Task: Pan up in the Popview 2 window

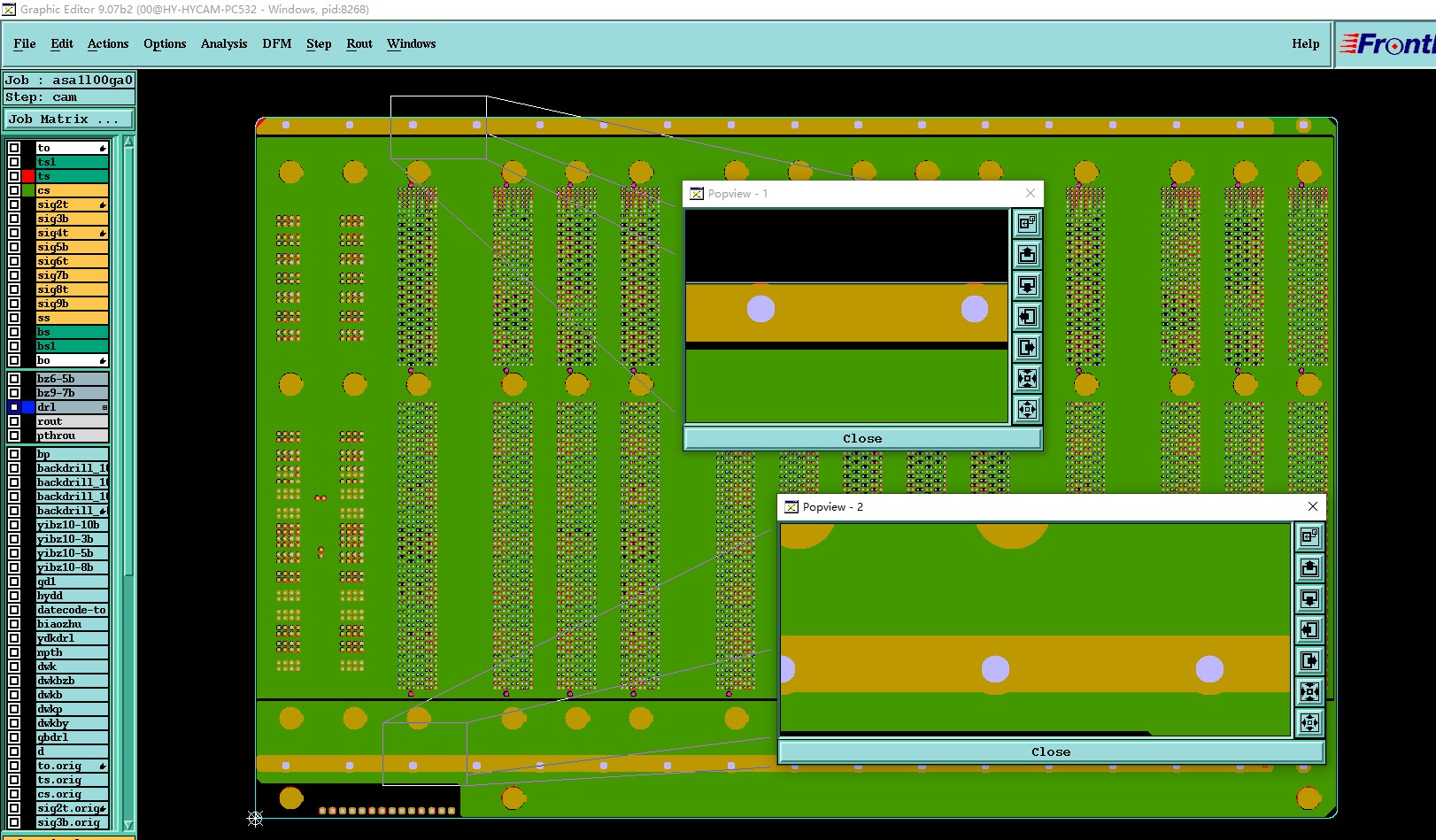Action: pyautogui.click(x=1309, y=568)
